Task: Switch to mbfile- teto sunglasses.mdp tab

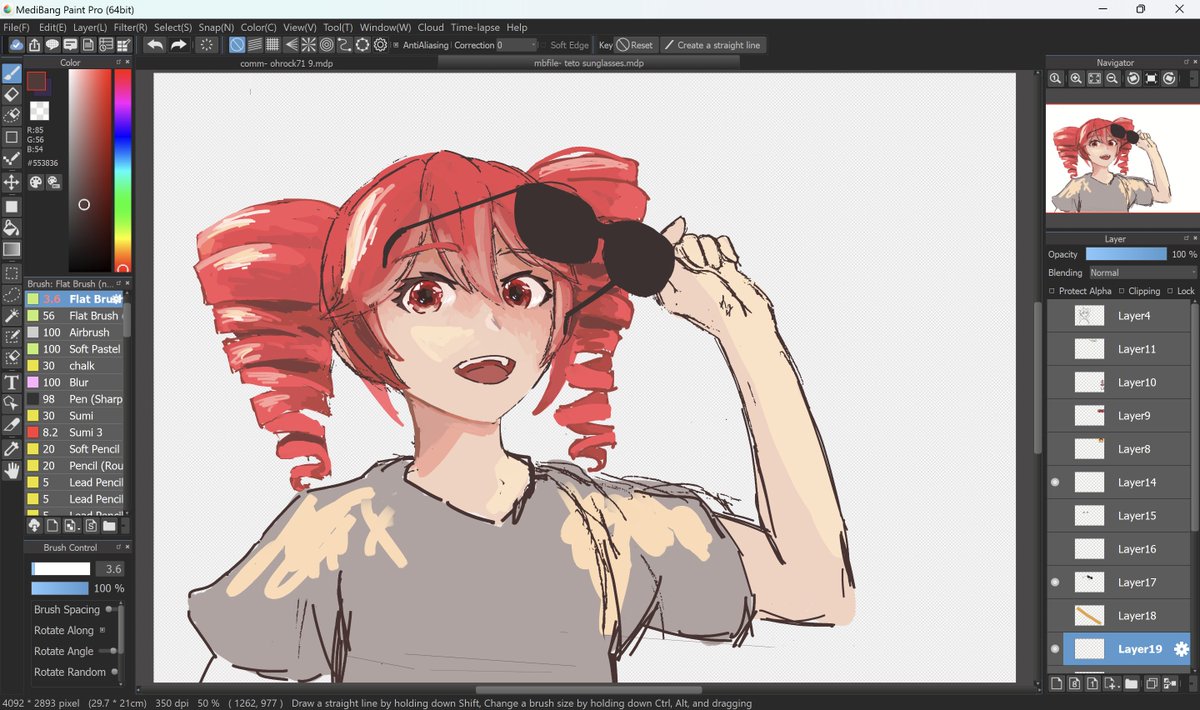Action: (589, 63)
